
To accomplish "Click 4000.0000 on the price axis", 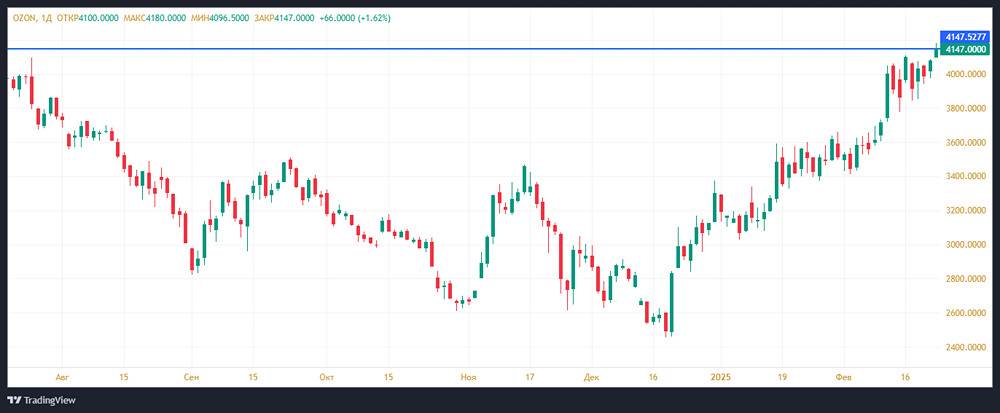I will point(966,75).
